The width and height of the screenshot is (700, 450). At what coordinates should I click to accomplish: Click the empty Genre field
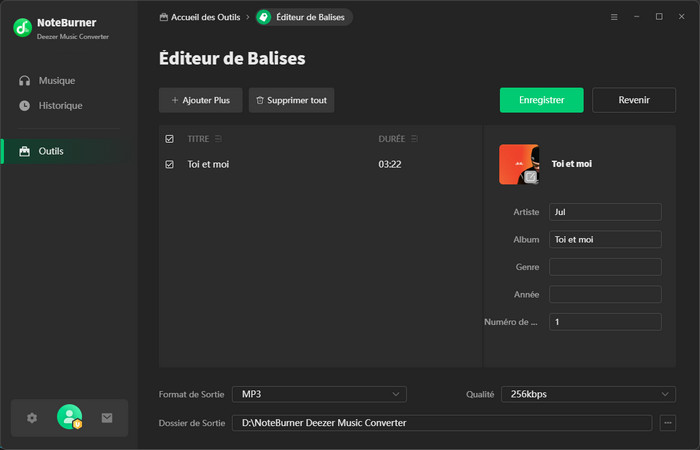pyautogui.click(x=605, y=267)
